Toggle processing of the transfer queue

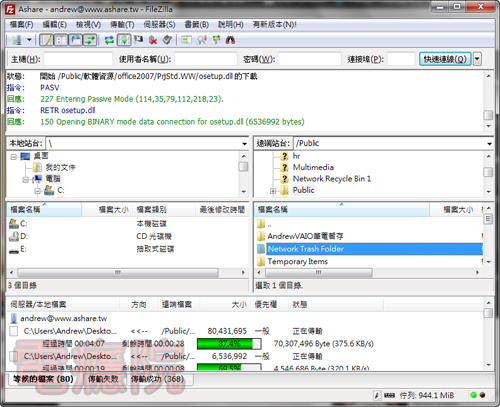coord(124,40)
